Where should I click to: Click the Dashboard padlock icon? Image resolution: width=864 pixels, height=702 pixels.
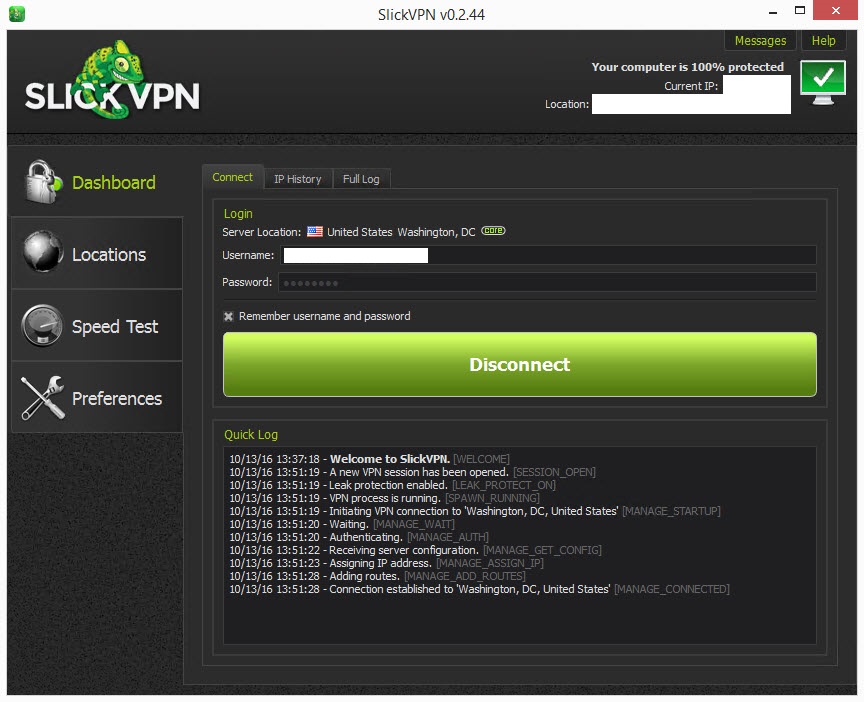43,182
